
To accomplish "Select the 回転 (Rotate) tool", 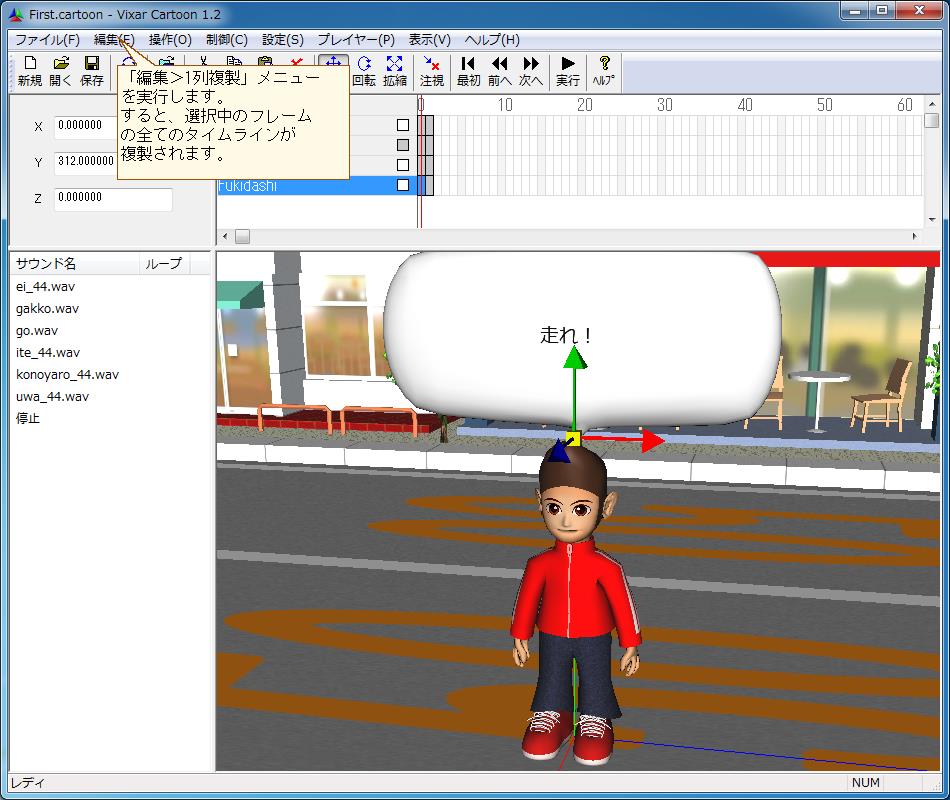I will click(x=364, y=71).
